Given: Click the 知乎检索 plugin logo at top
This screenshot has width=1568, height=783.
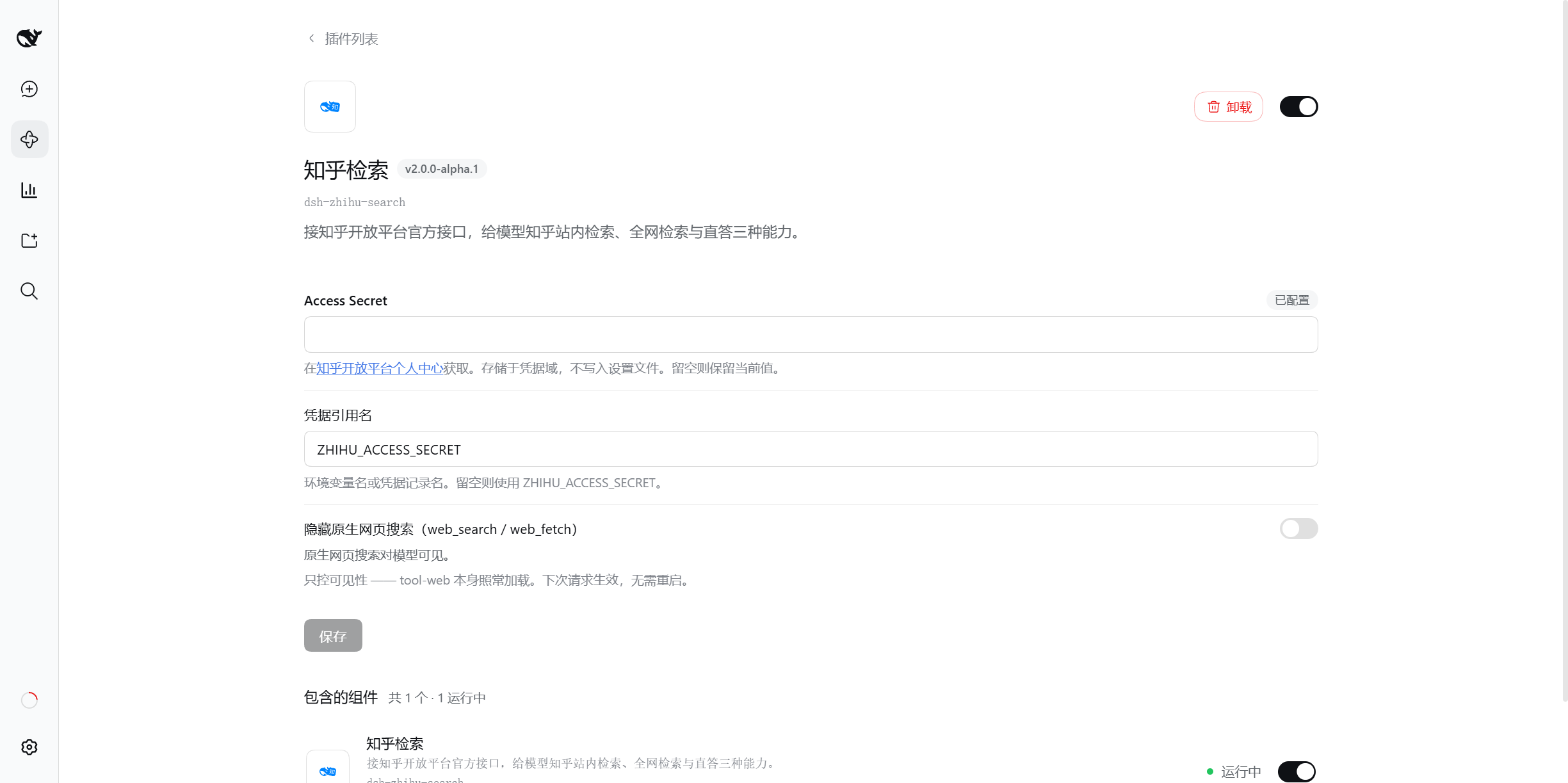Looking at the screenshot, I should click(x=330, y=106).
